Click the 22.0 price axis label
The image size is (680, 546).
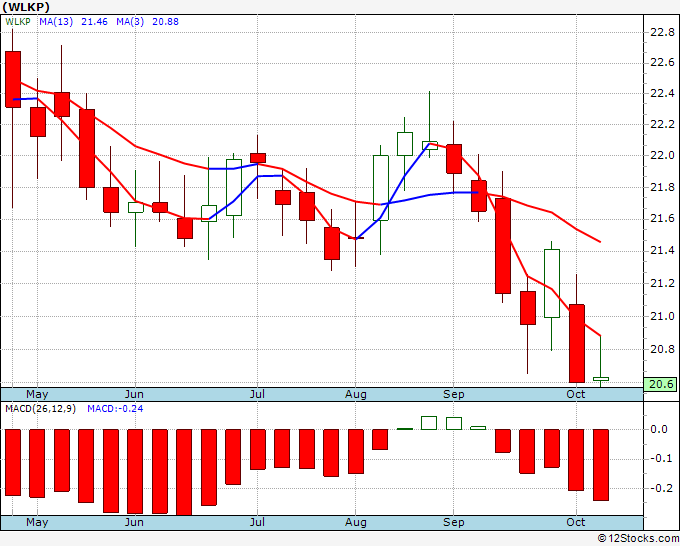pyautogui.click(x=662, y=155)
